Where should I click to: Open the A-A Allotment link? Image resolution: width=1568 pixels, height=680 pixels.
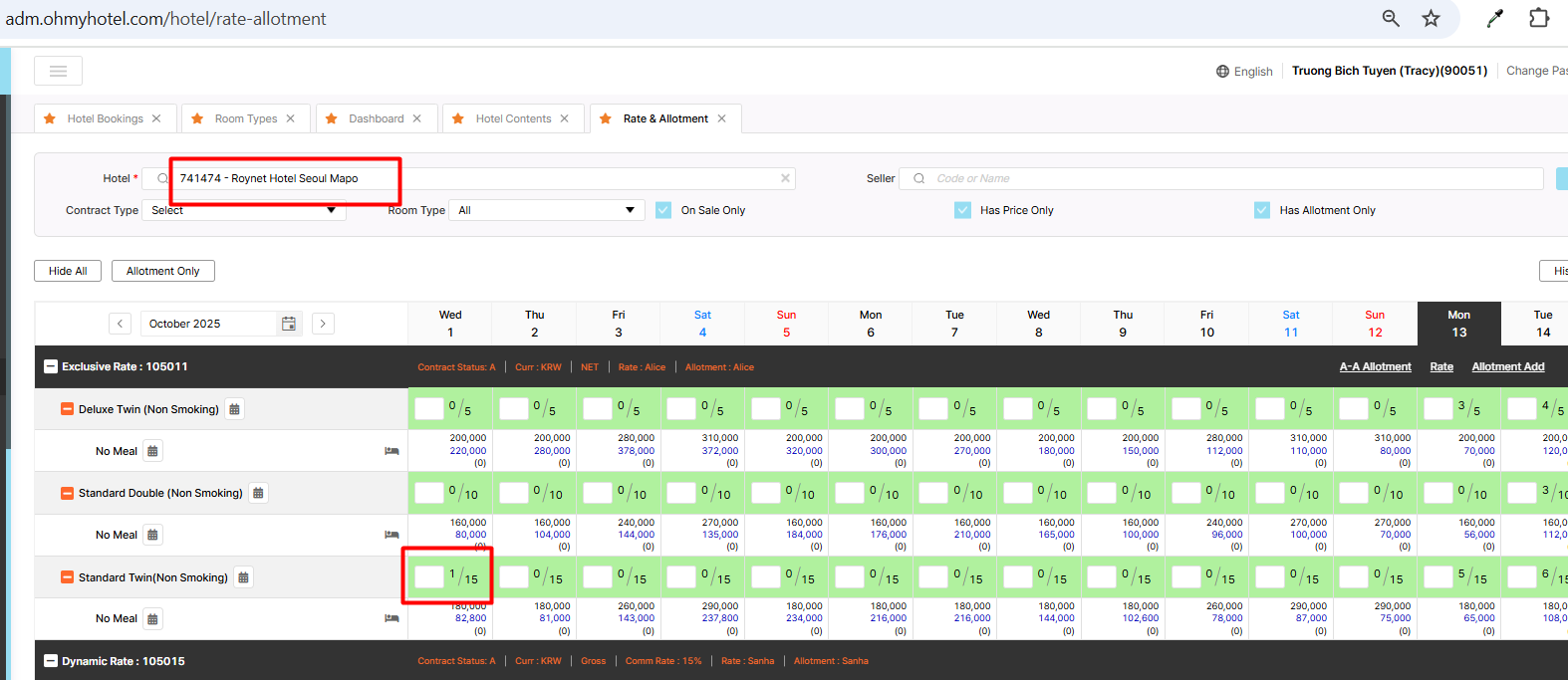[1375, 366]
